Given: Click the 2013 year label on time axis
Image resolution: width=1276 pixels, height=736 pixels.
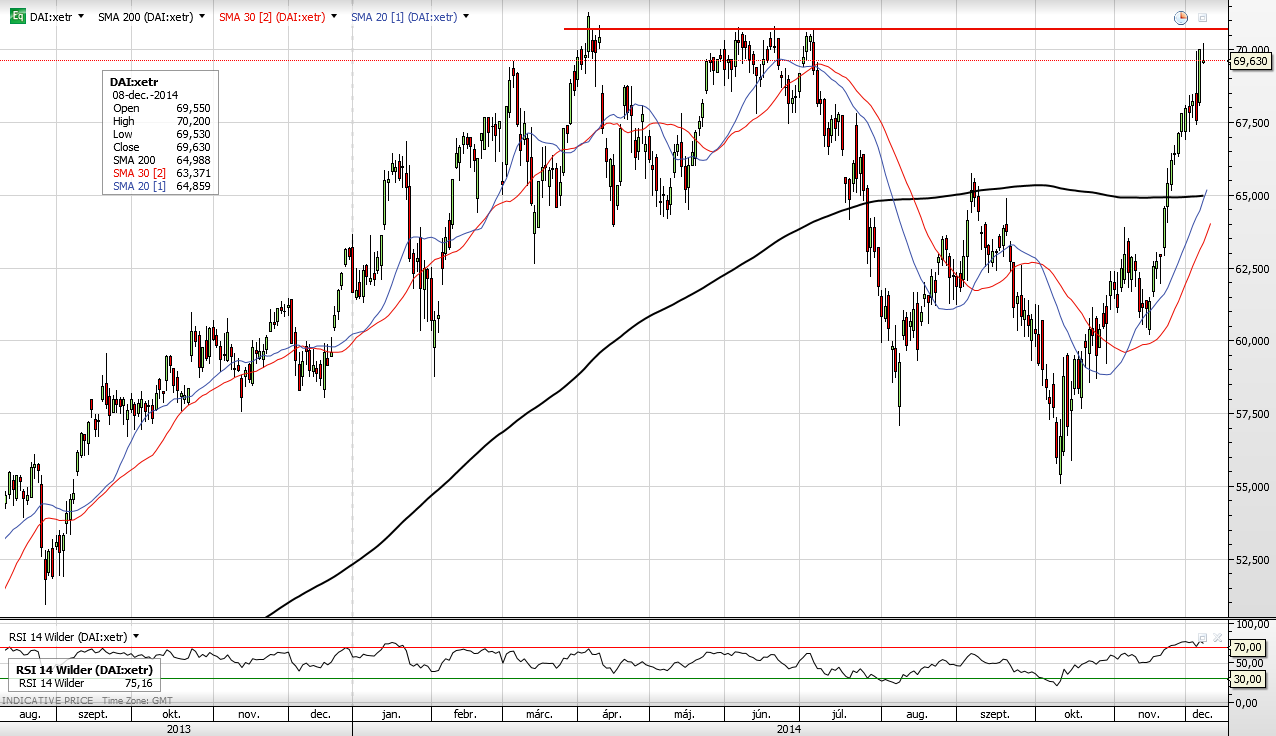Looking at the screenshot, I should point(178,729).
